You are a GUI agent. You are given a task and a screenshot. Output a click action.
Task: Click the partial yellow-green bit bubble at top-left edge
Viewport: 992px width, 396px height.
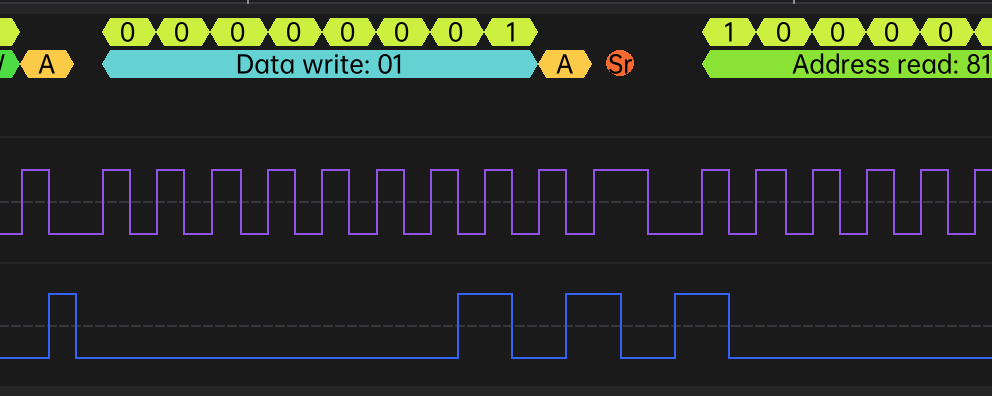[x=8, y=32]
